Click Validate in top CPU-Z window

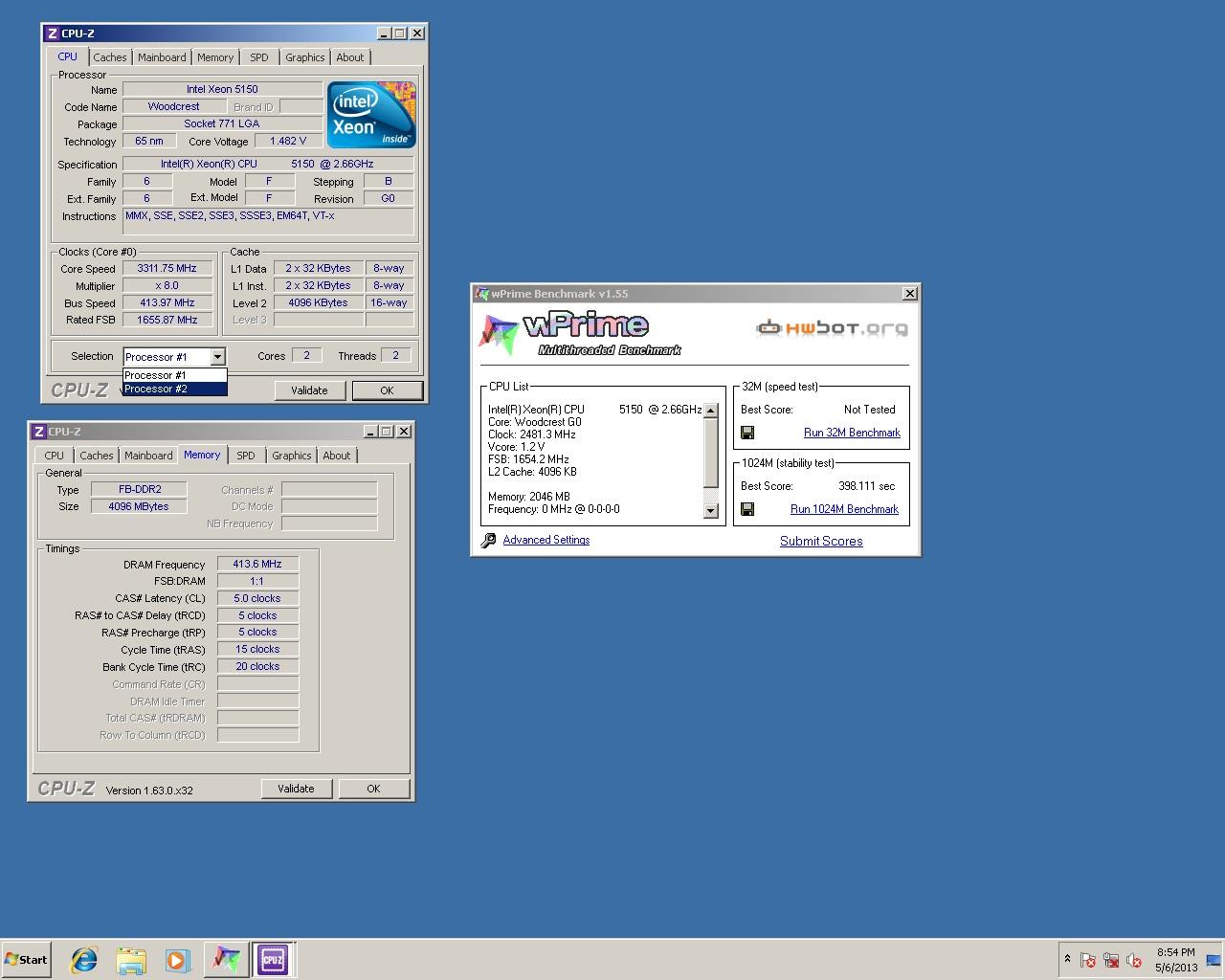coord(309,390)
